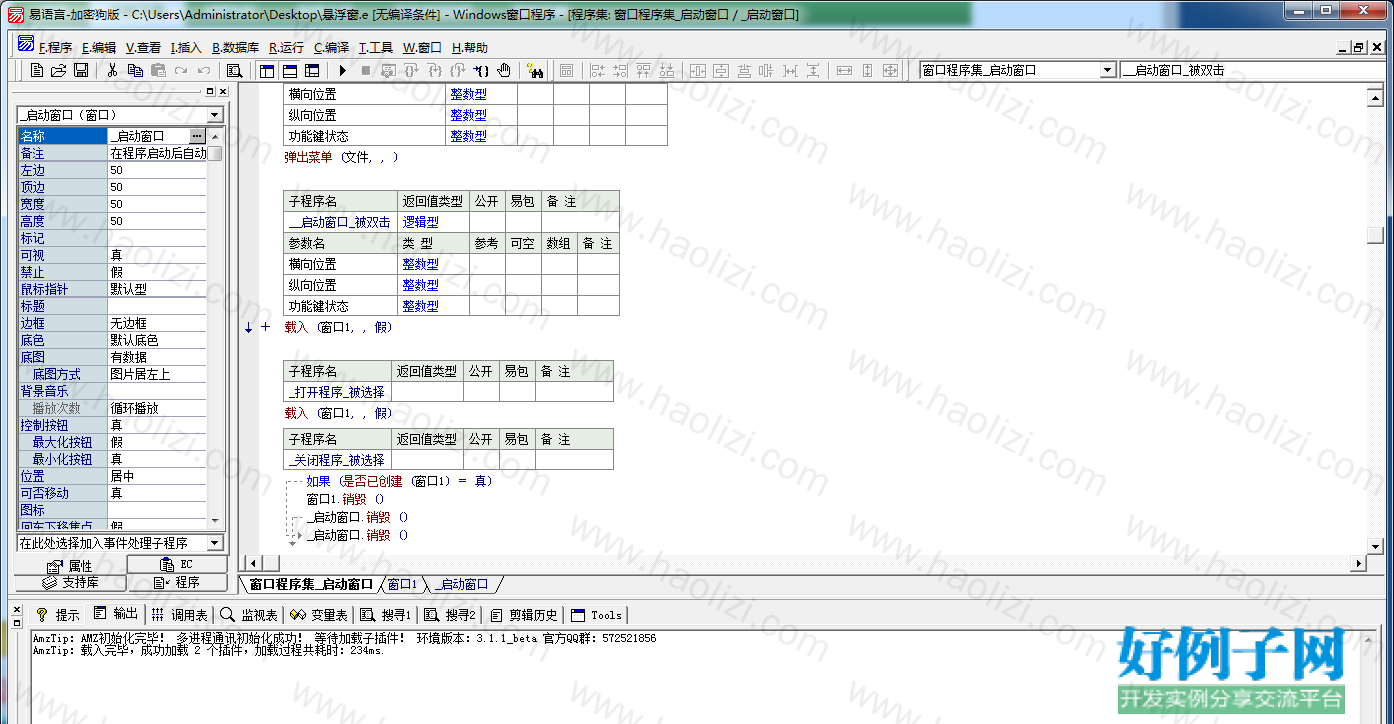Open the 提示 hint tab
This screenshot has height=724, width=1394.
[58, 615]
